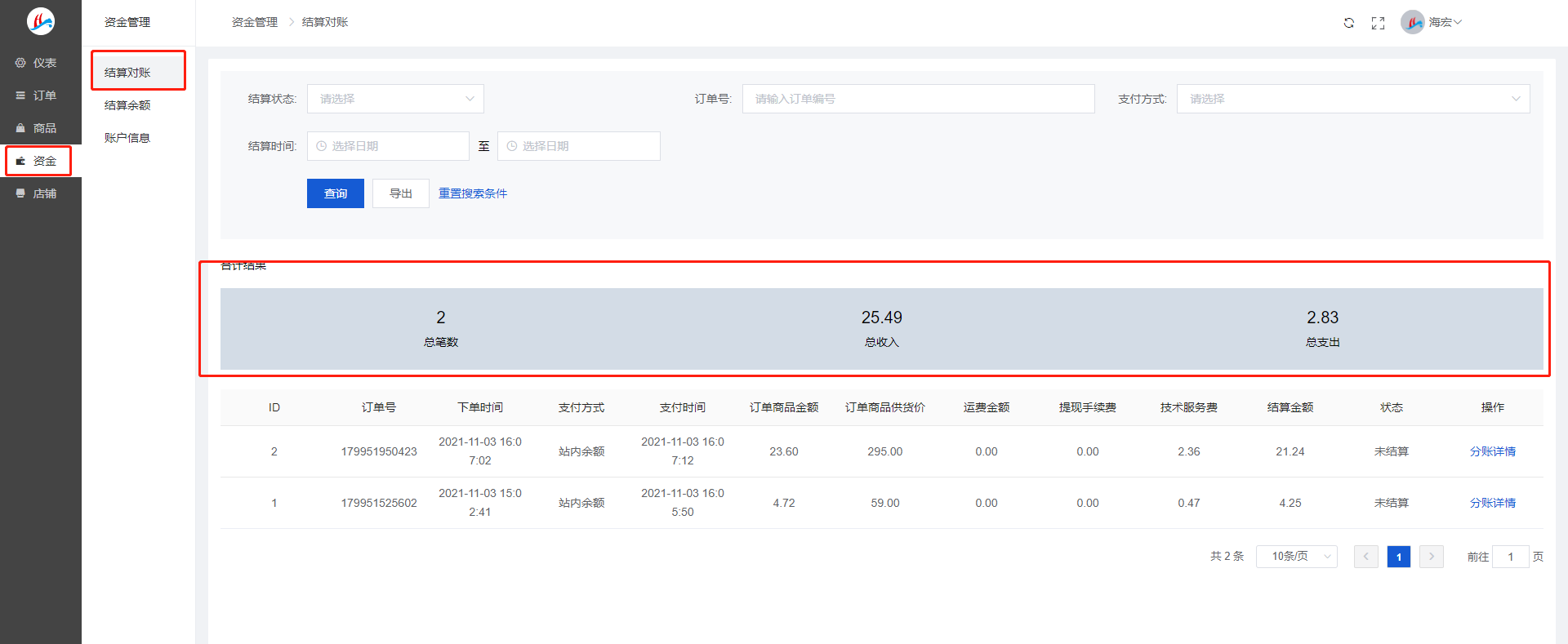Click the 总支出 value 2.83
Screen dimensions: 1568x644
tap(1323, 318)
